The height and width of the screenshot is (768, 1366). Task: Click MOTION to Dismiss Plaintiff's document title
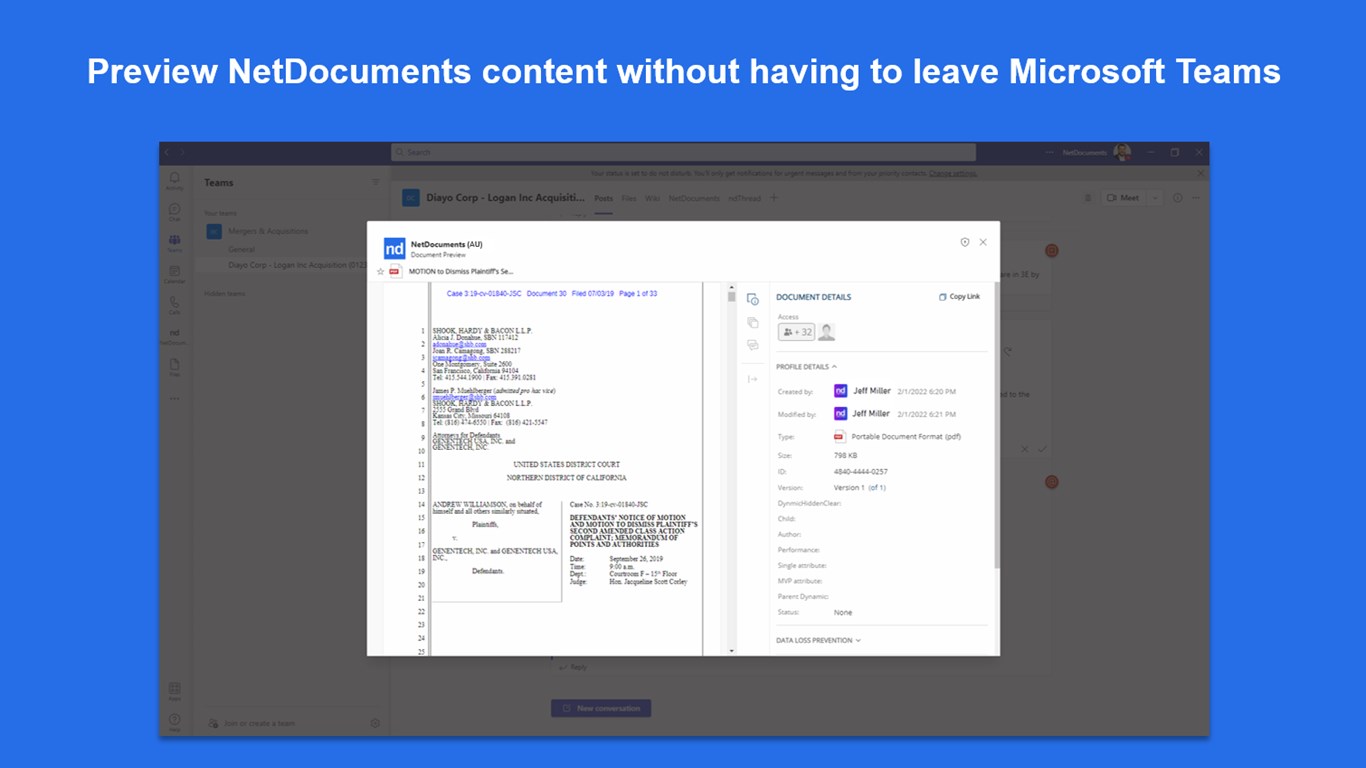point(461,271)
